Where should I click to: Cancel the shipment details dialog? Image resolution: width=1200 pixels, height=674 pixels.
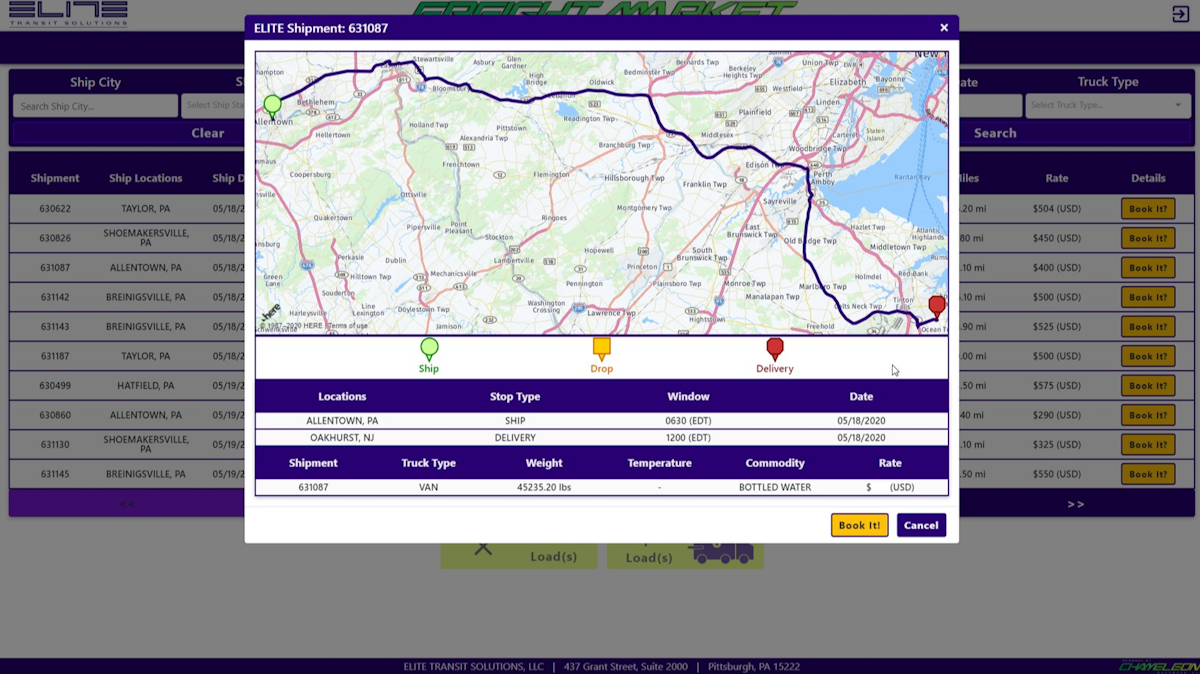(921, 524)
